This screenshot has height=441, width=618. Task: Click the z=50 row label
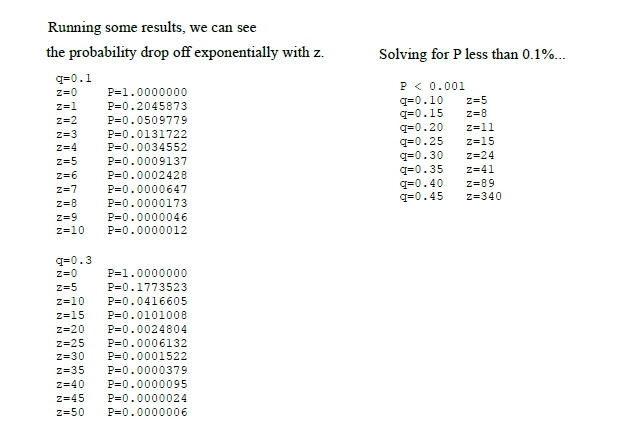click(70, 412)
